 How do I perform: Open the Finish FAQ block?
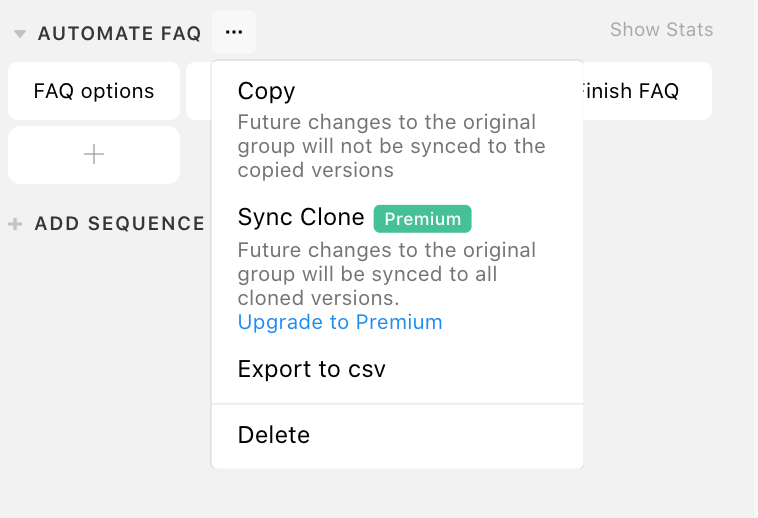(x=647, y=91)
